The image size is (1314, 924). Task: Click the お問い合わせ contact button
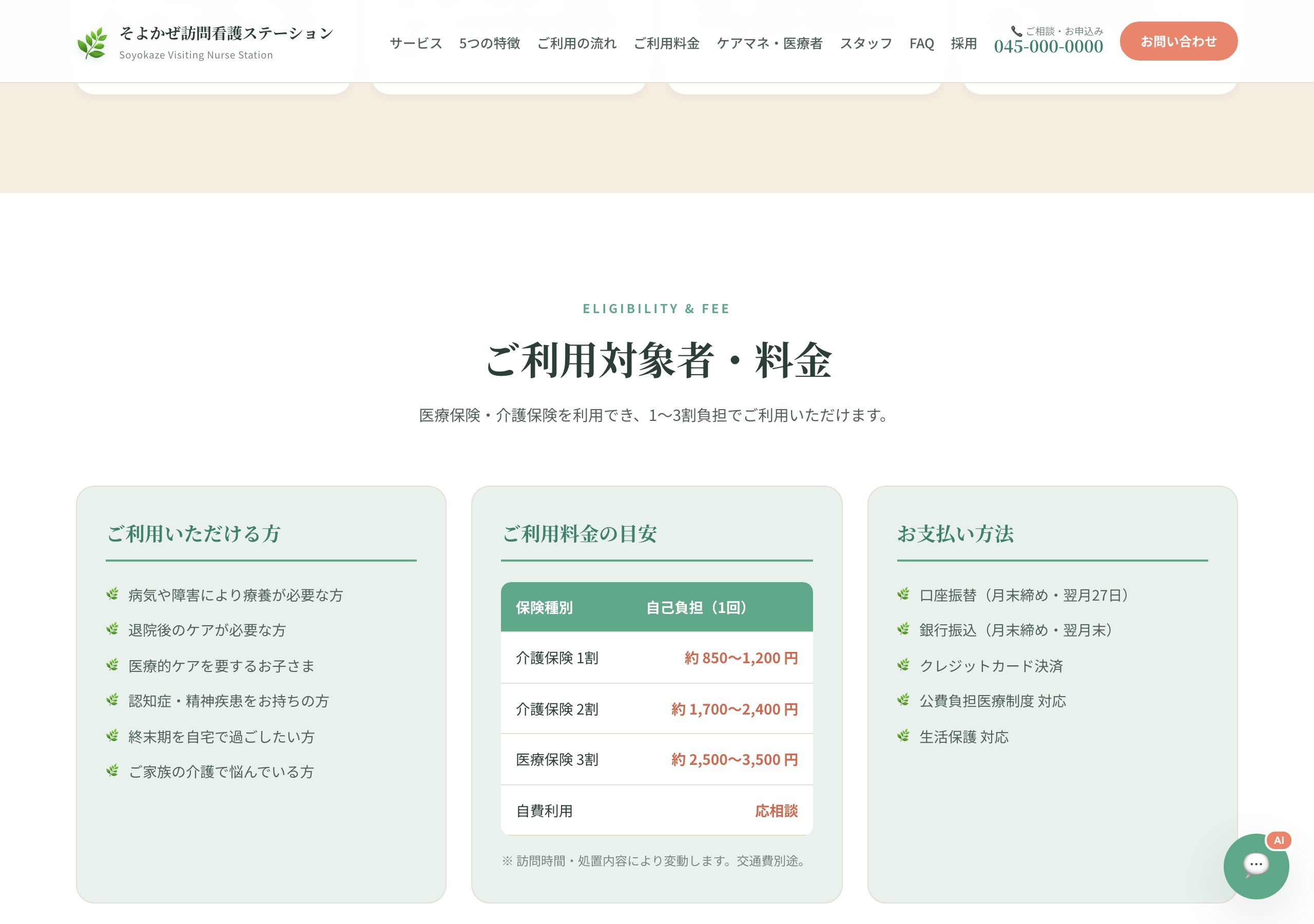point(1178,41)
